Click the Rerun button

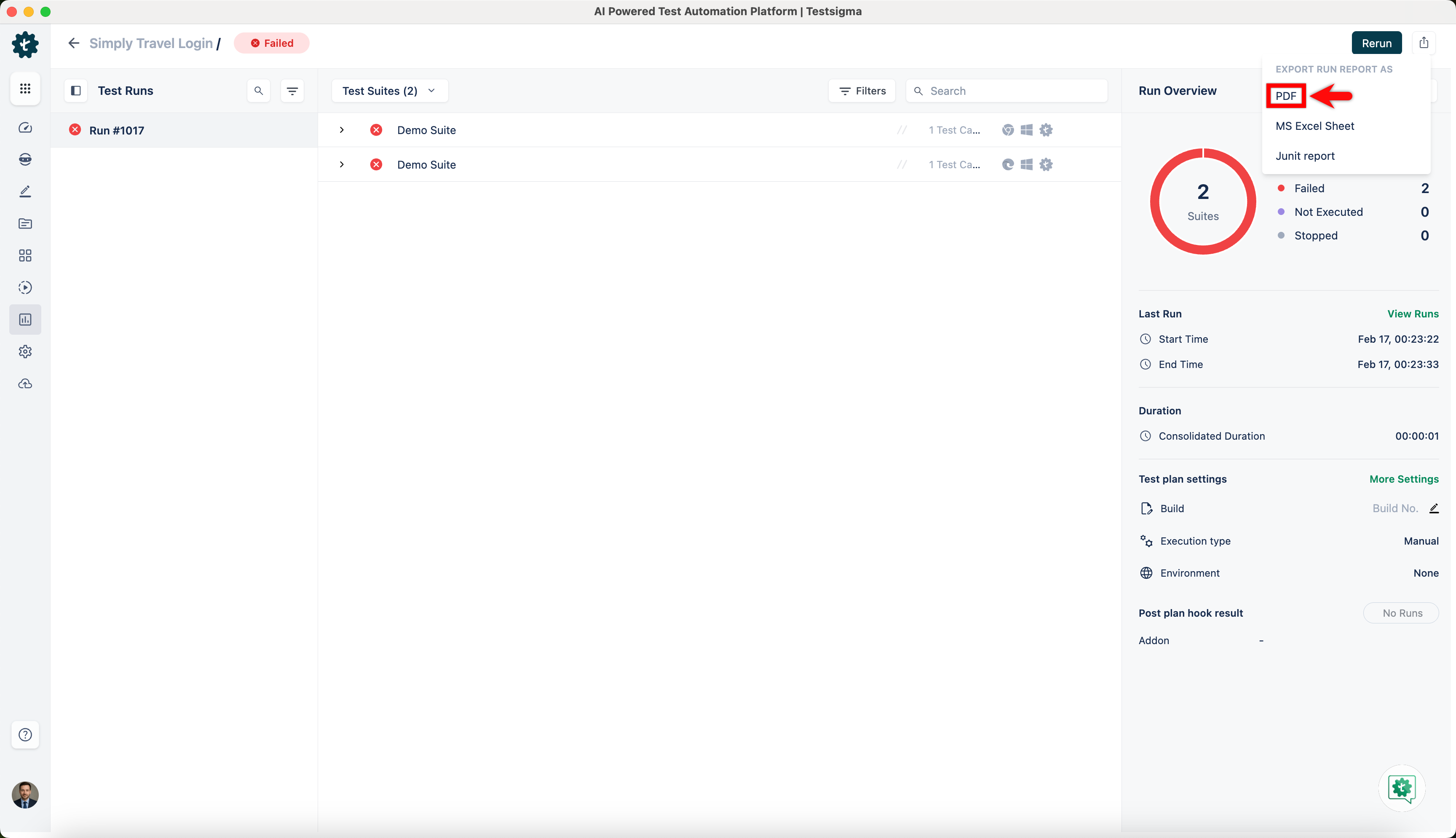(x=1376, y=43)
